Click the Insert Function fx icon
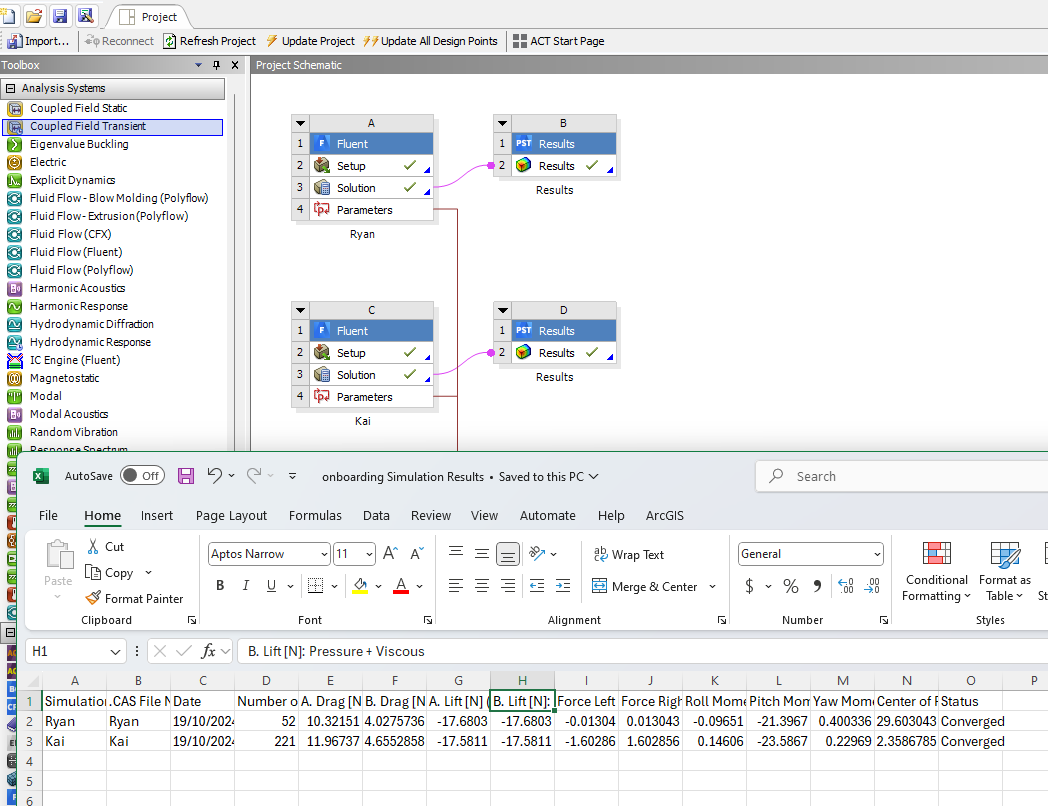This screenshot has height=806, width=1048. click(209, 651)
